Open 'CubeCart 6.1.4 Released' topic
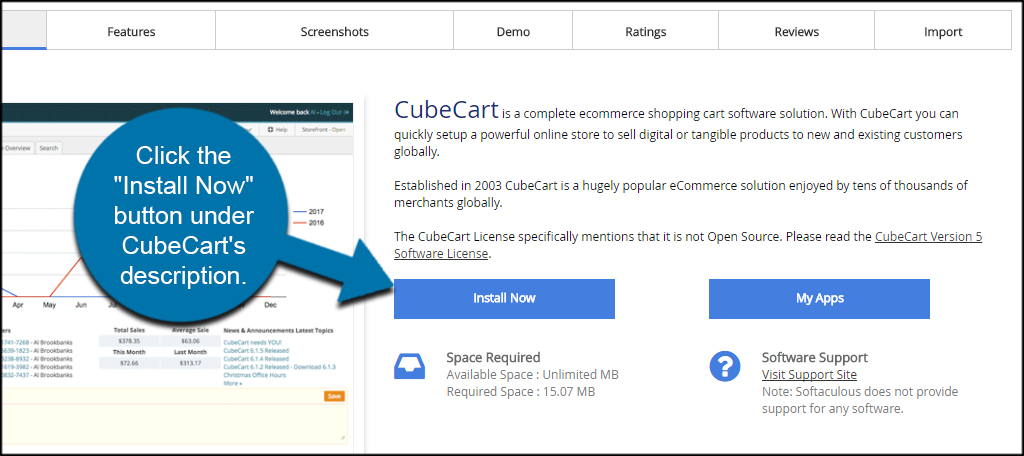 256,359
